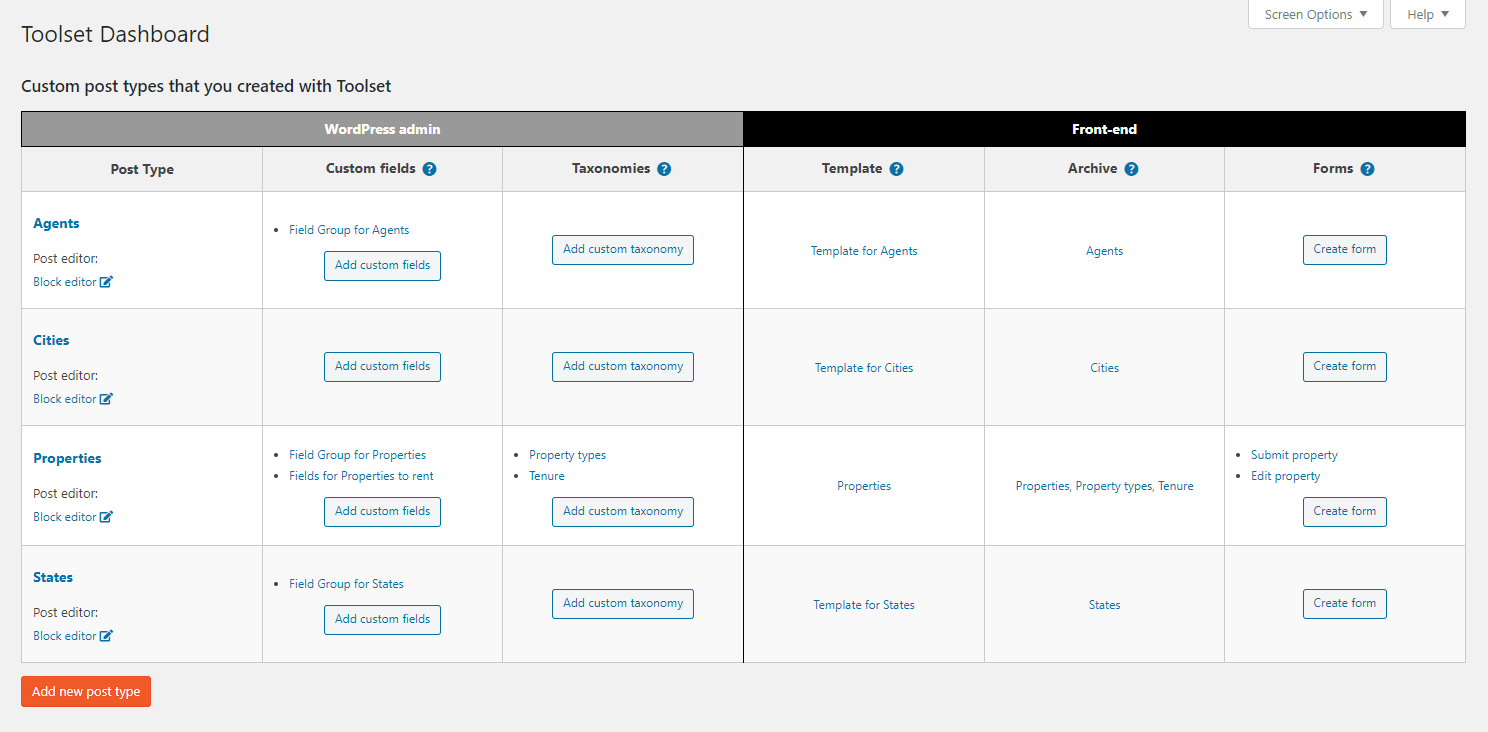Open Edit property form

click(x=1285, y=476)
